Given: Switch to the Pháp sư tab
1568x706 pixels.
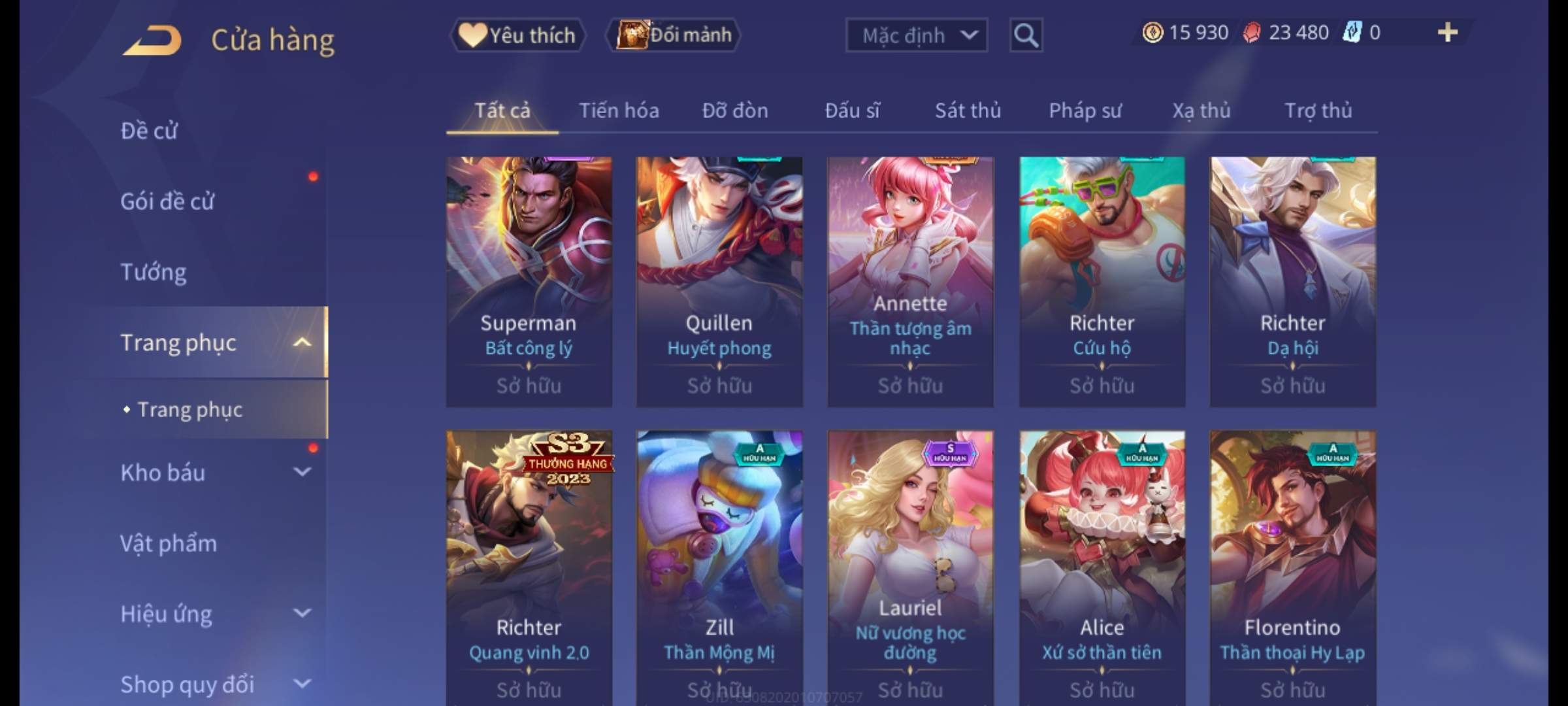Looking at the screenshot, I should [x=1085, y=110].
